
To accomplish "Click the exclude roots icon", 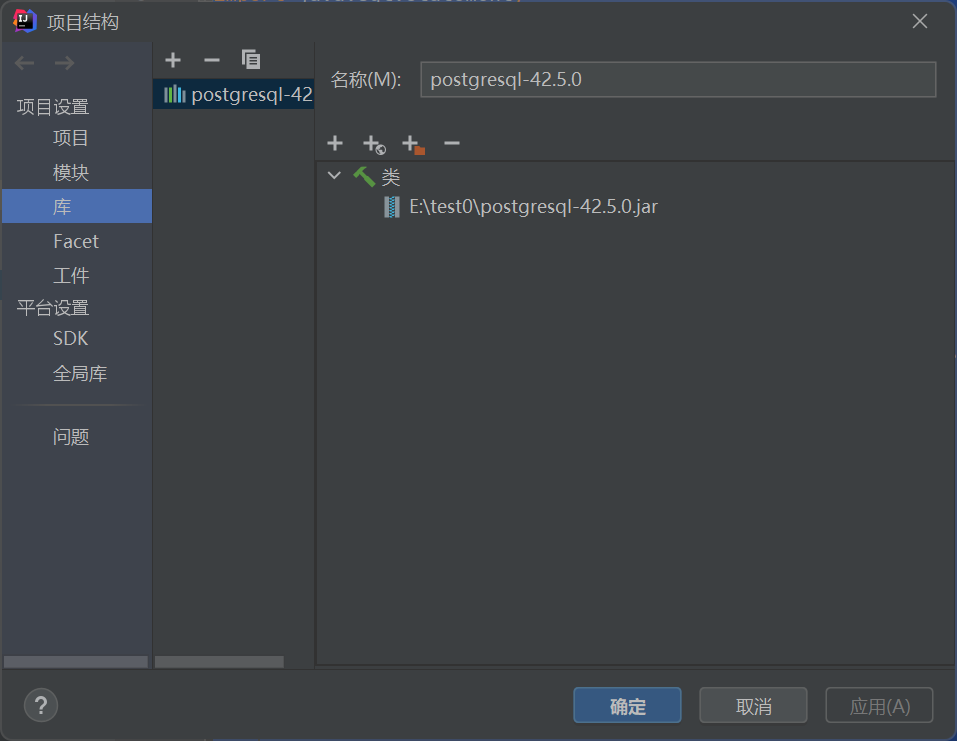I will [413, 145].
